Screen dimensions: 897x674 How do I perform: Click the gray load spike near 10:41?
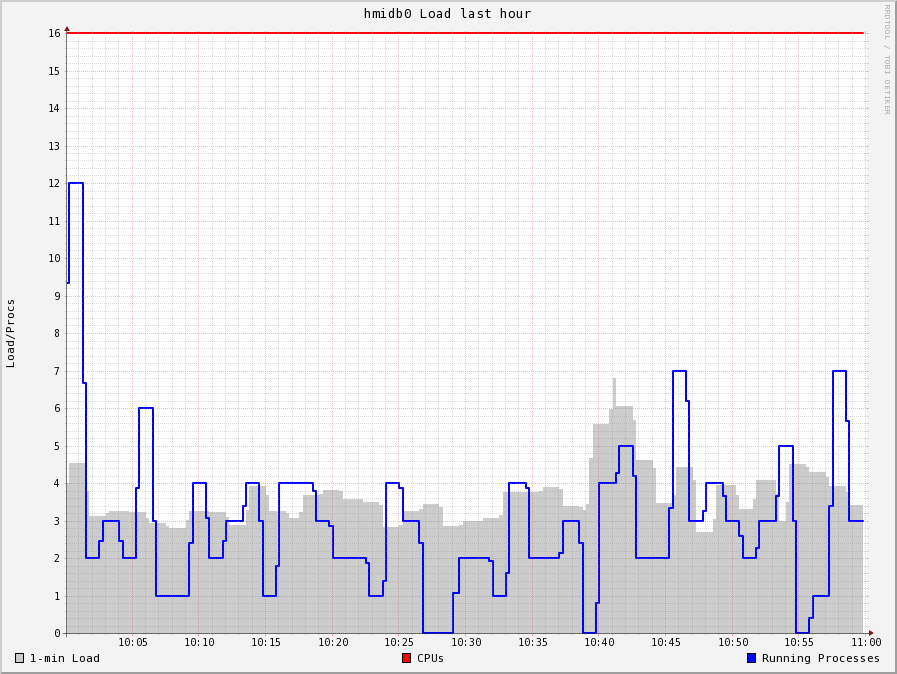(614, 381)
